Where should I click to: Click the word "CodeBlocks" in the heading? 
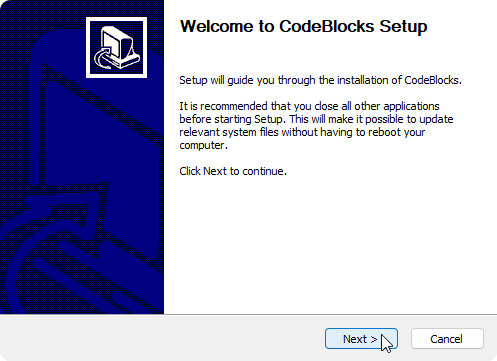tap(327, 26)
